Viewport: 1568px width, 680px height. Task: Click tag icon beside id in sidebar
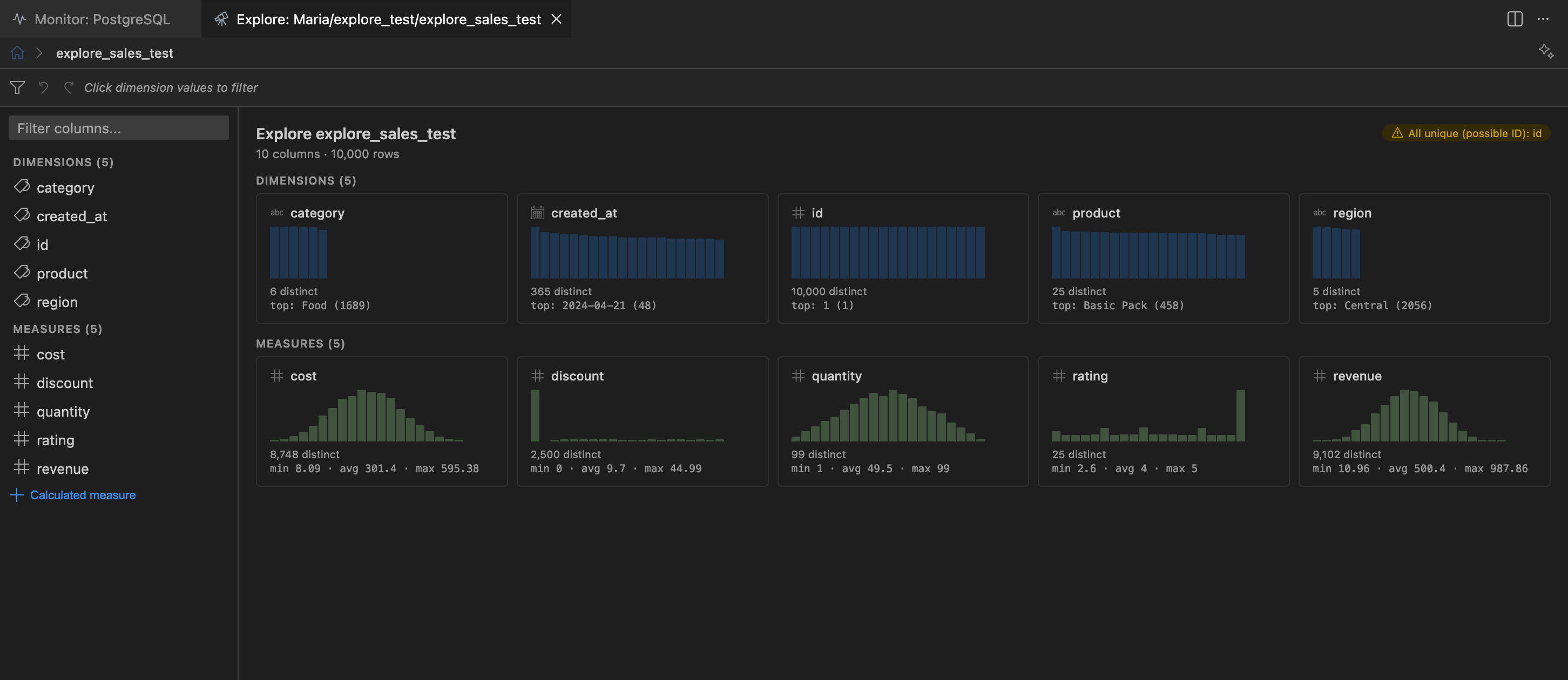coord(22,243)
